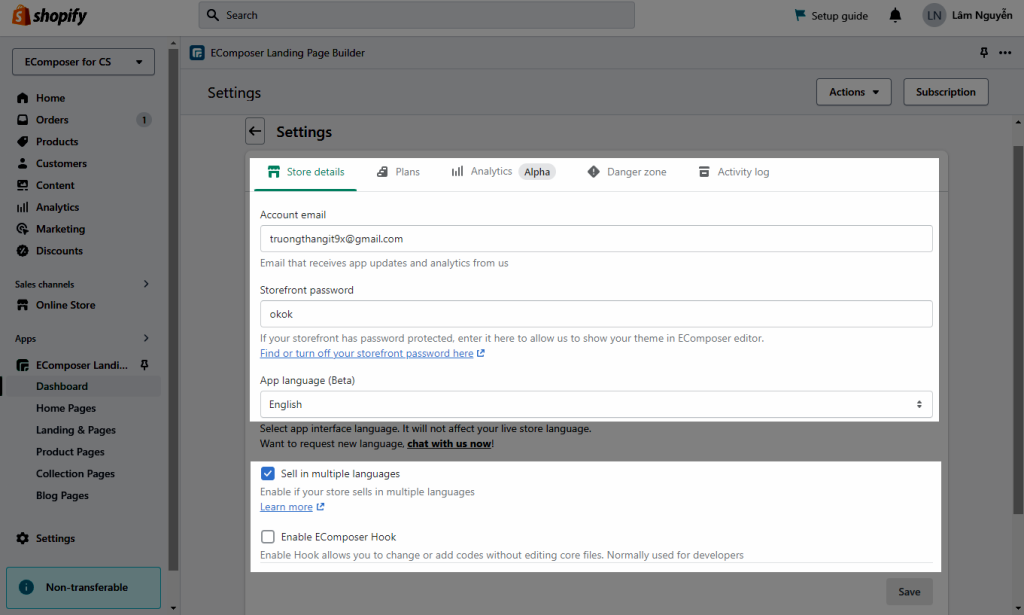This screenshot has height=615, width=1024.
Task: Click Setup guide text in top bar
Action: [x=839, y=16]
